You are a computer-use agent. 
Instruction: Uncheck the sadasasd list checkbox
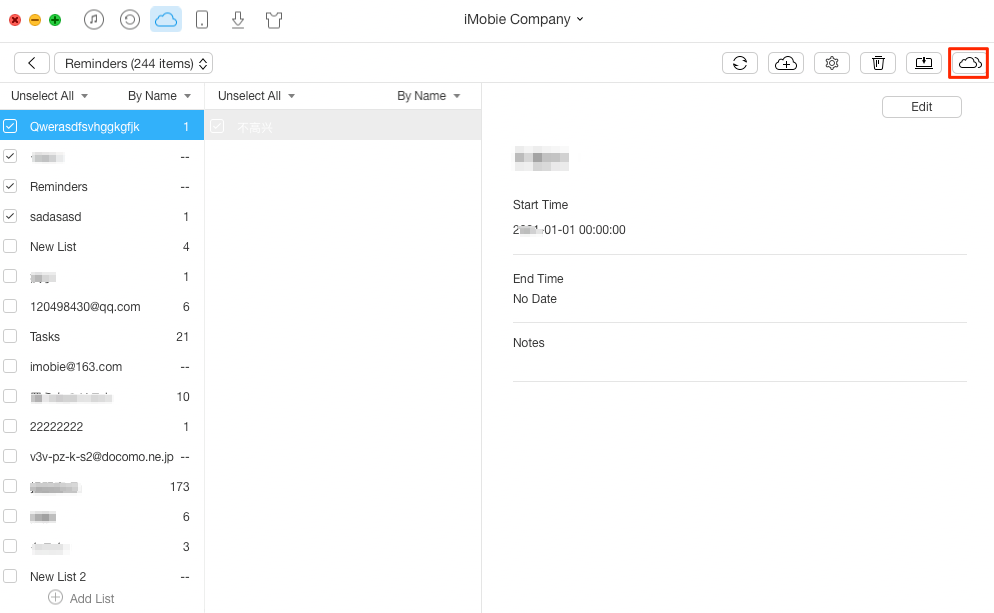pyautogui.click(x=10, y=216)
